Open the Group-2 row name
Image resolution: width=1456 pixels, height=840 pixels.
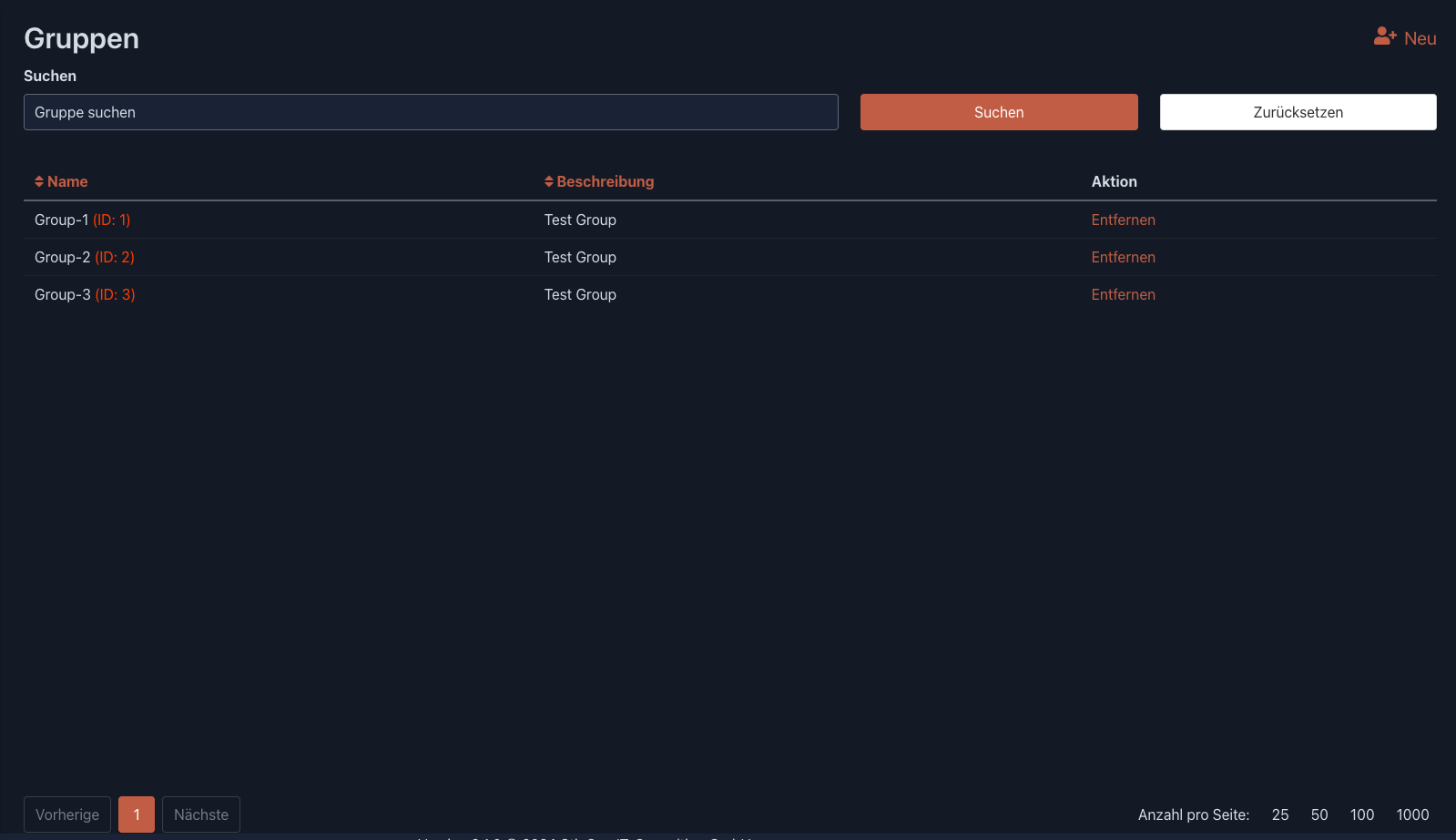tap(62, 257)
